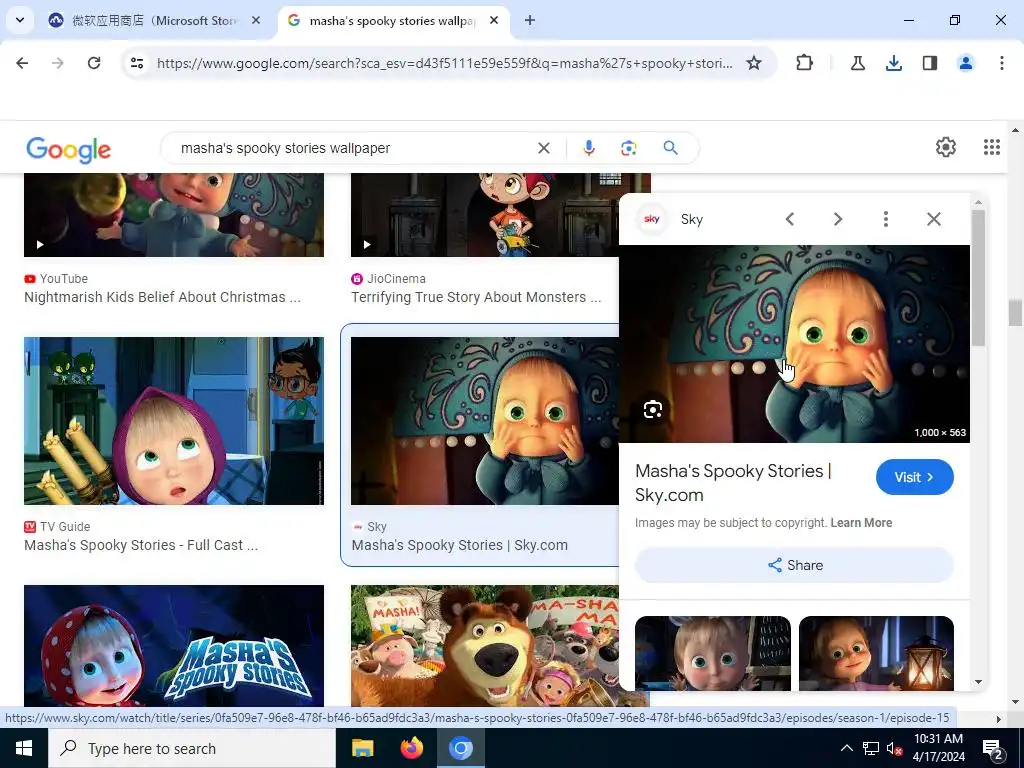Open related image of Masha with lantern
Screen dimensions: 1024x768
click(x=876, y=653)
